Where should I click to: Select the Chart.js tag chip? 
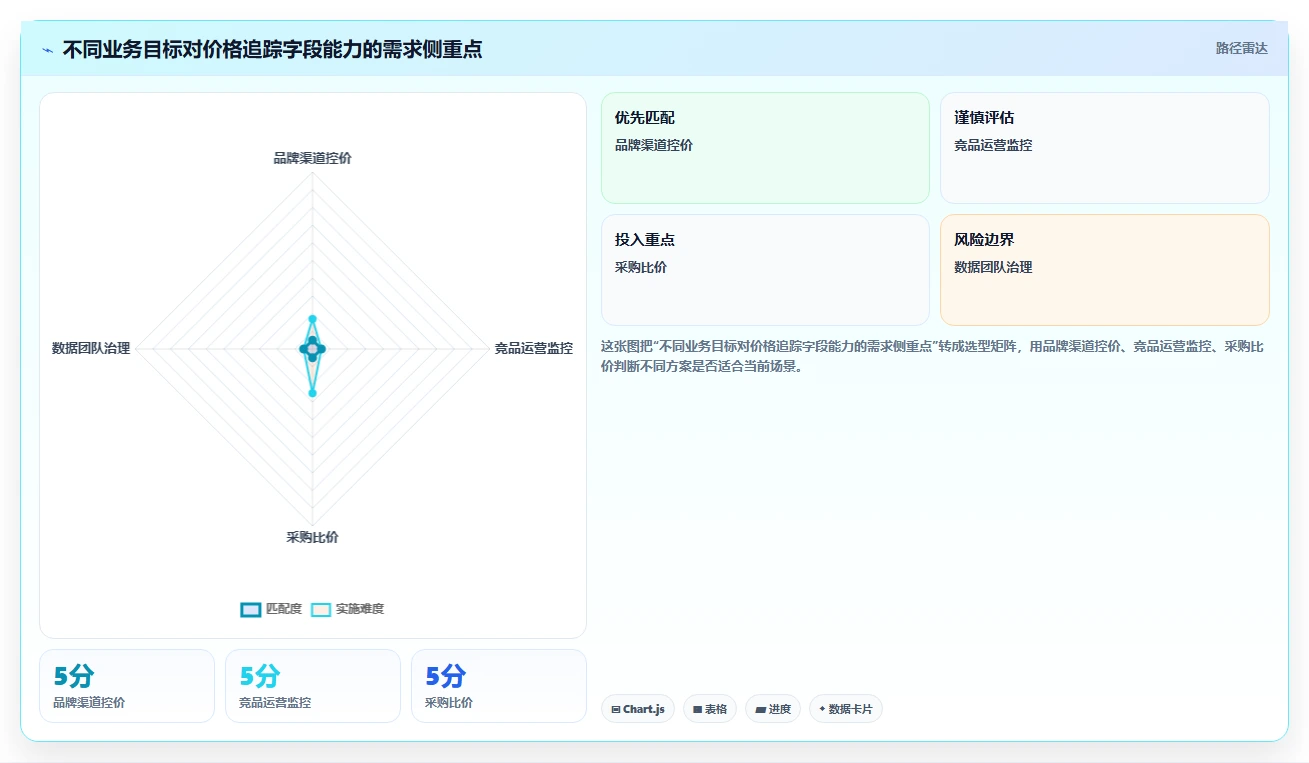(638, 709)
